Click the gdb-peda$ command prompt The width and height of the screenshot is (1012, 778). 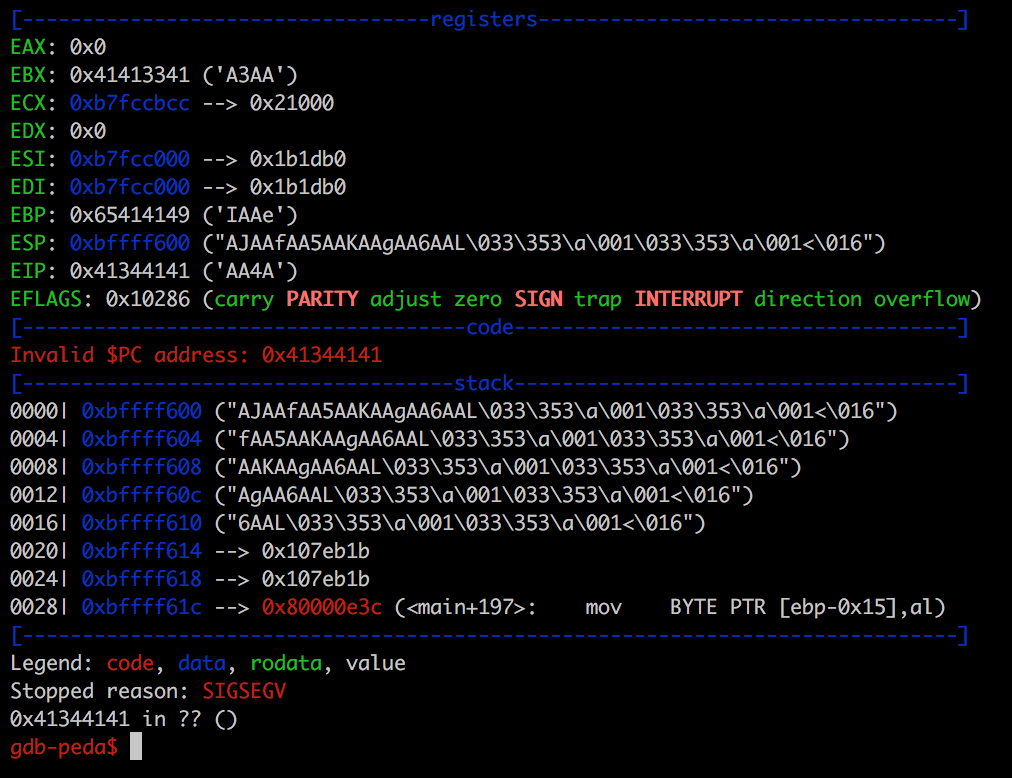64,746
